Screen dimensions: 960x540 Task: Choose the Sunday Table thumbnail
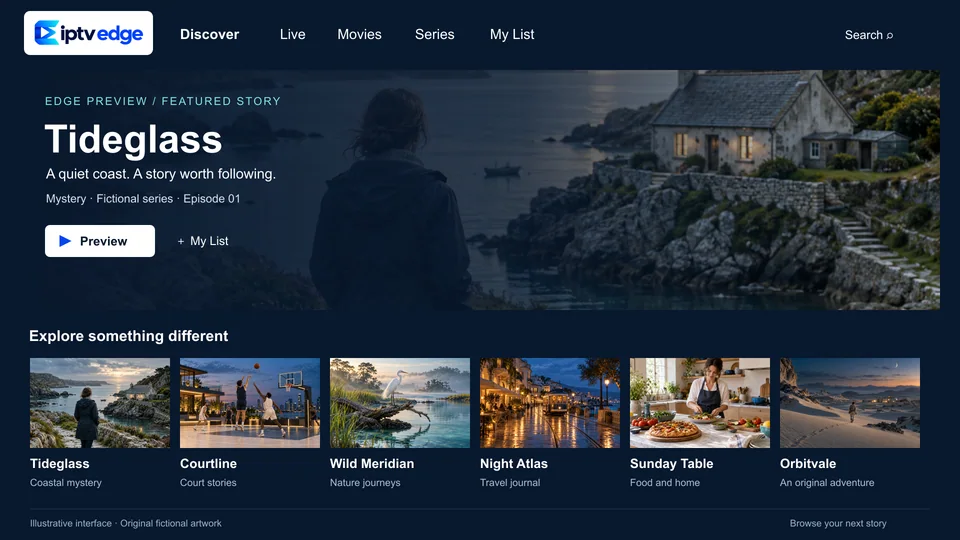pos(700,403)
